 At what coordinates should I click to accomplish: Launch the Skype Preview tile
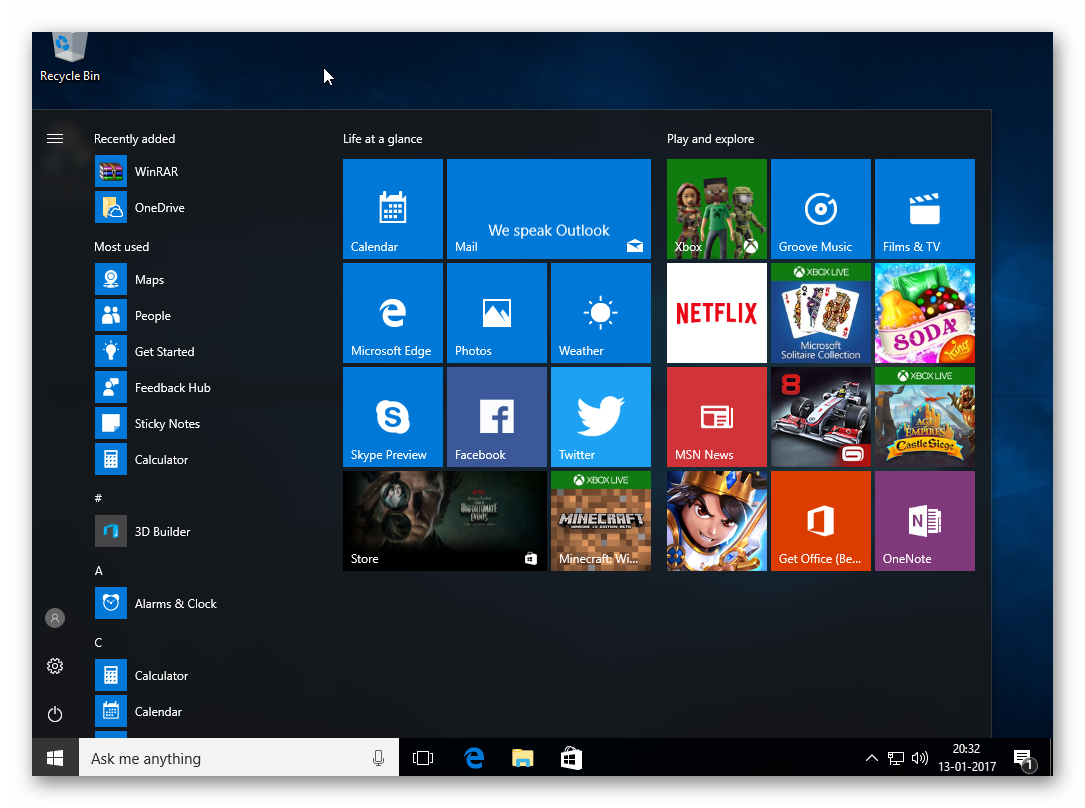(392, 417)
